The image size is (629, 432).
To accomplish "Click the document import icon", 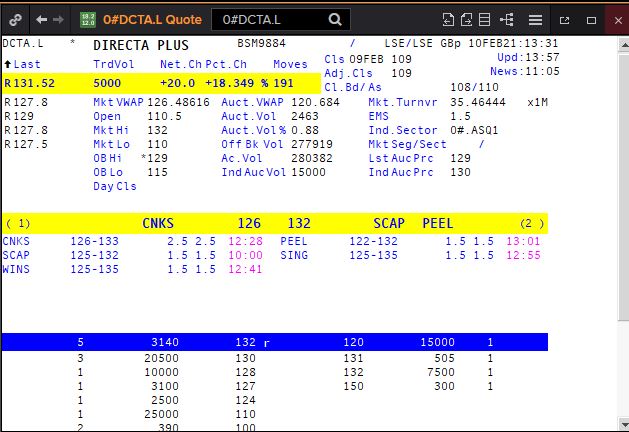I will (448, 19).
